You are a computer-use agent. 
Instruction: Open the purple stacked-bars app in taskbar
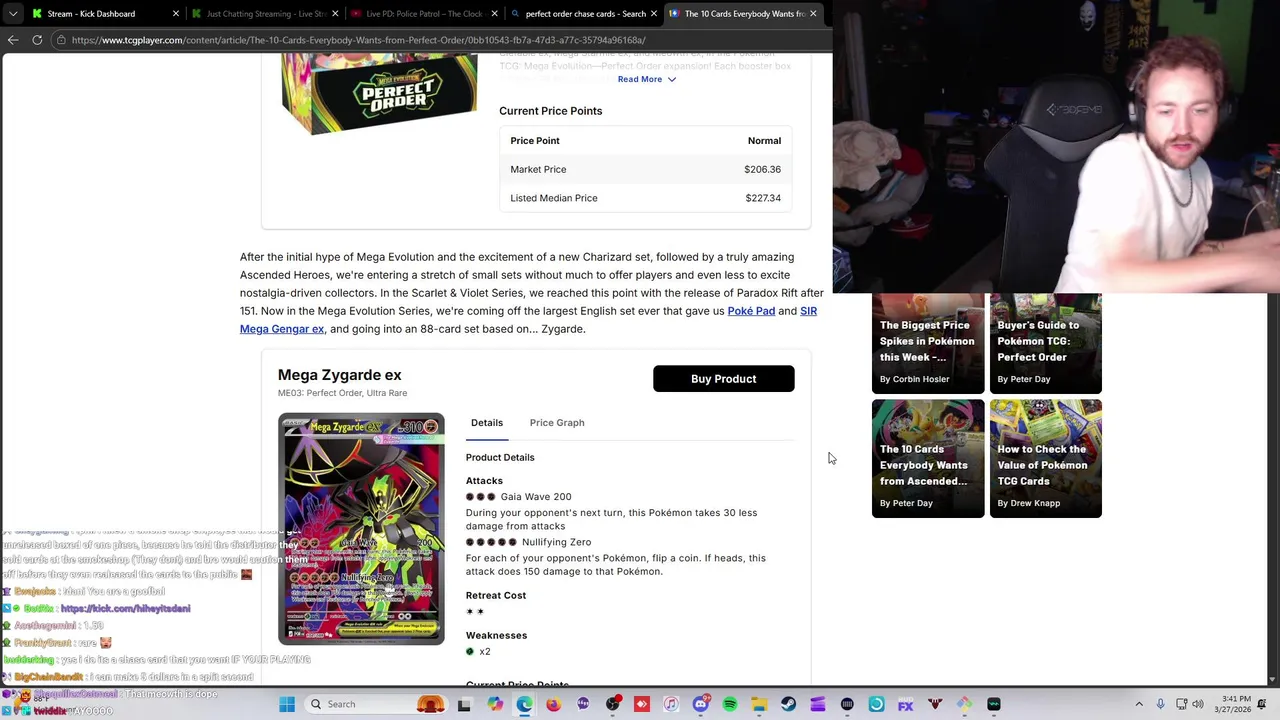coord(818,704)
